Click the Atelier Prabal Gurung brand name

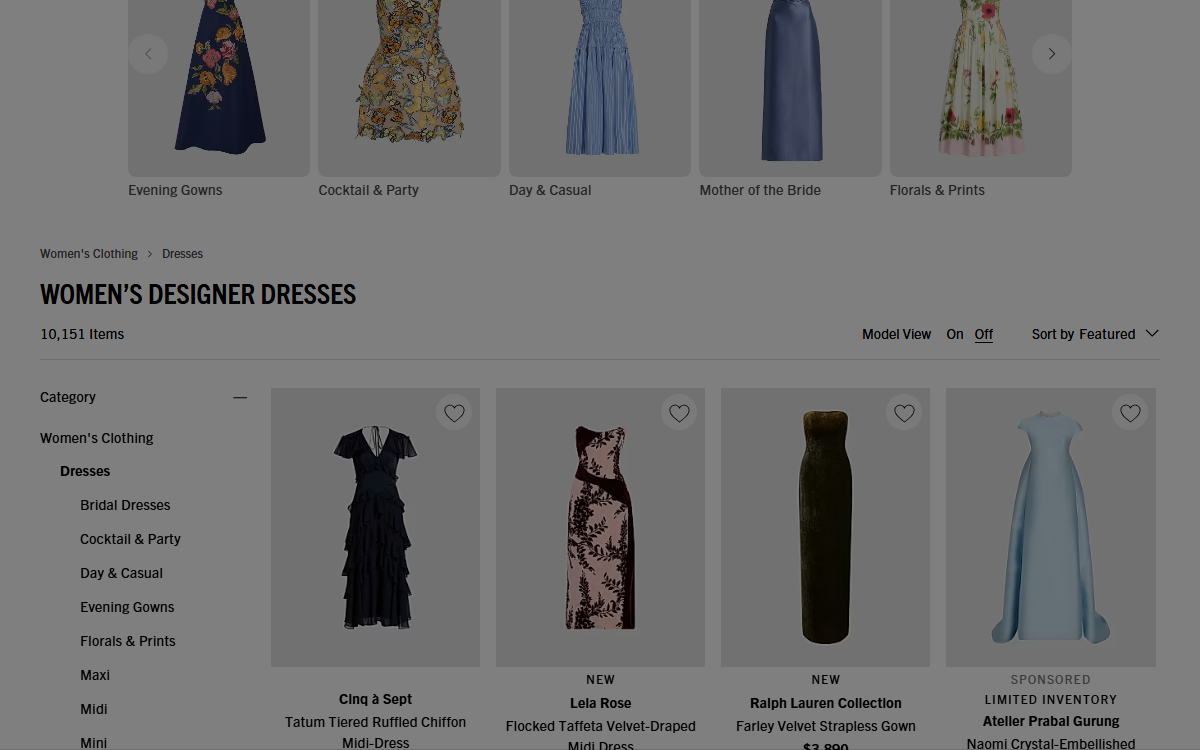coord(1051,721)
